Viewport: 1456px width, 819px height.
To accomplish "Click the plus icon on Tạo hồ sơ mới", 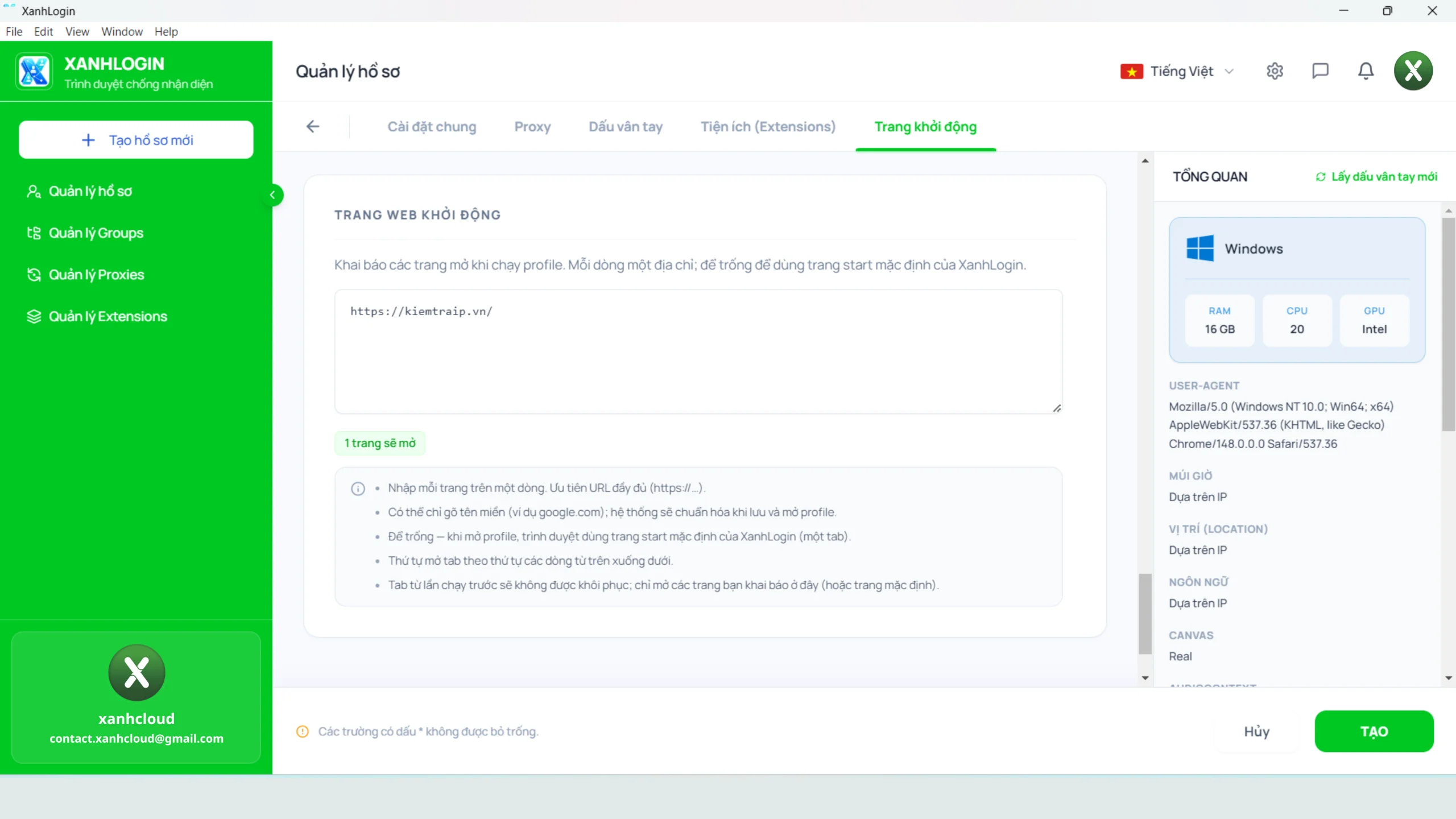I will pos(88,140).
